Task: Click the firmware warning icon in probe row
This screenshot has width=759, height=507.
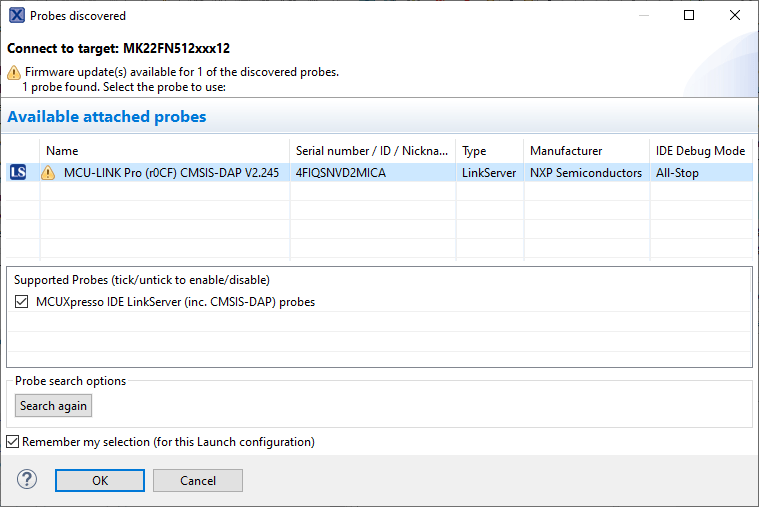Action: 48,172
